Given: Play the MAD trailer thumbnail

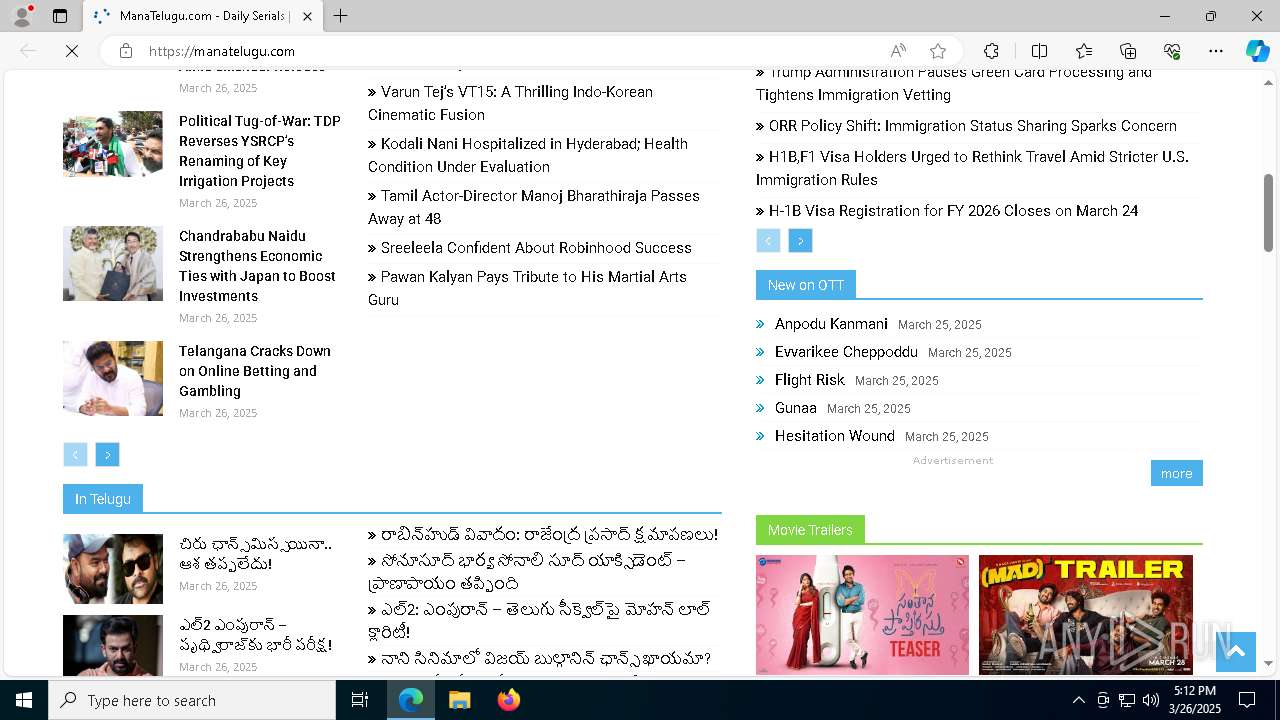Looking at the screenshot, I should click(1086, 615).
